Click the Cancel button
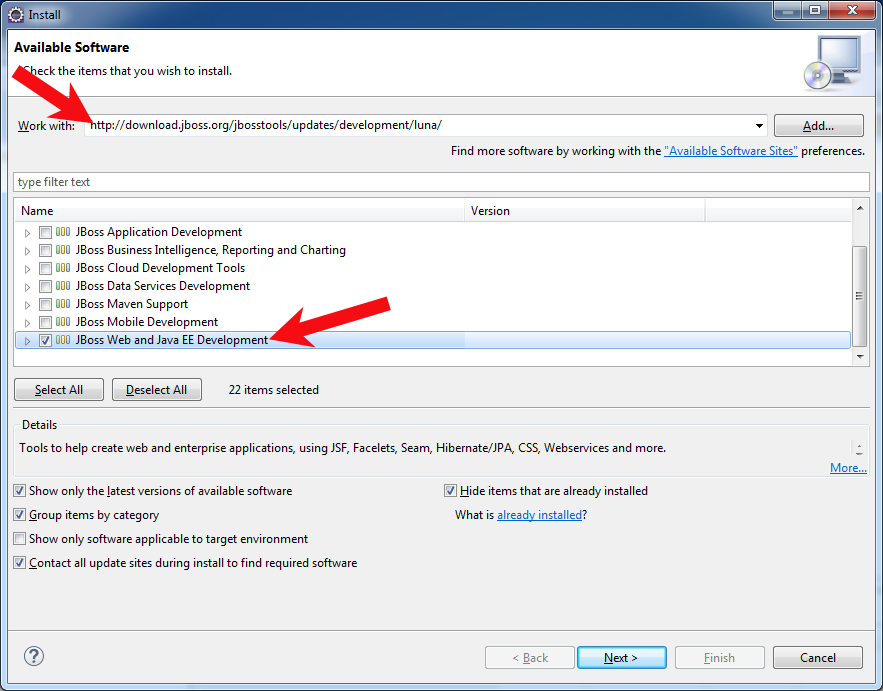 (818, 658)
